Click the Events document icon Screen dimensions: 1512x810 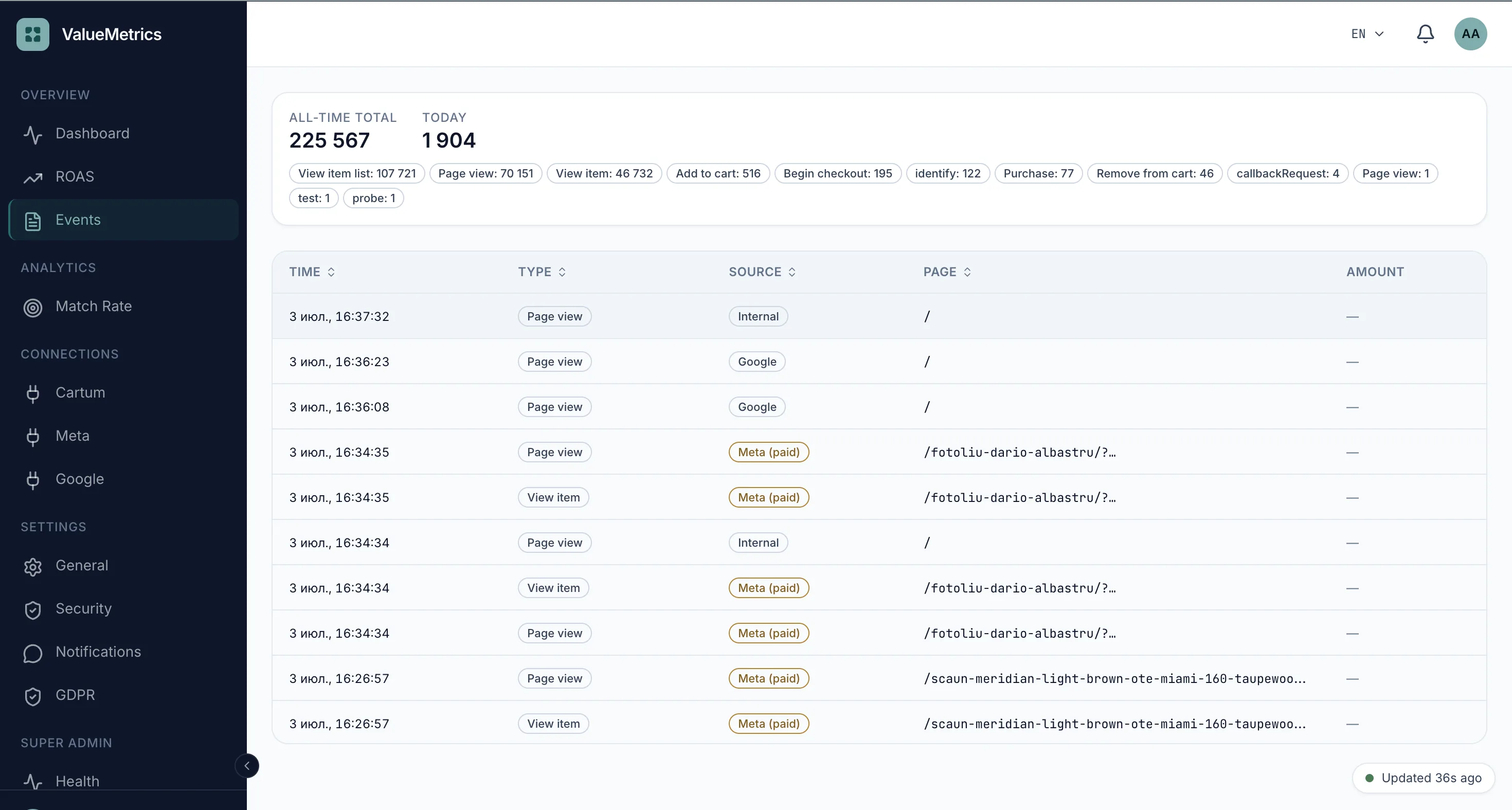pyautogui.click(x=33, y=221)
